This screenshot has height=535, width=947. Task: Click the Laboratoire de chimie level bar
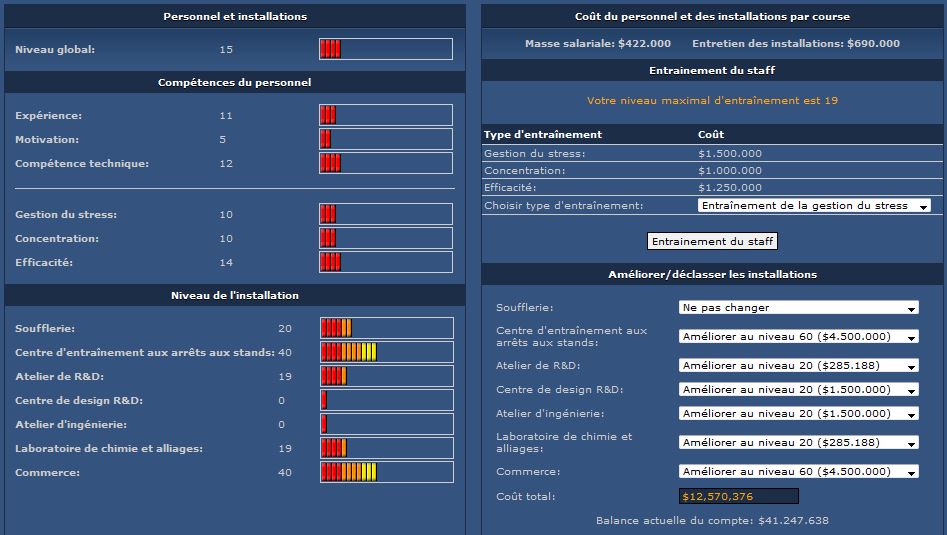point(387,448)
